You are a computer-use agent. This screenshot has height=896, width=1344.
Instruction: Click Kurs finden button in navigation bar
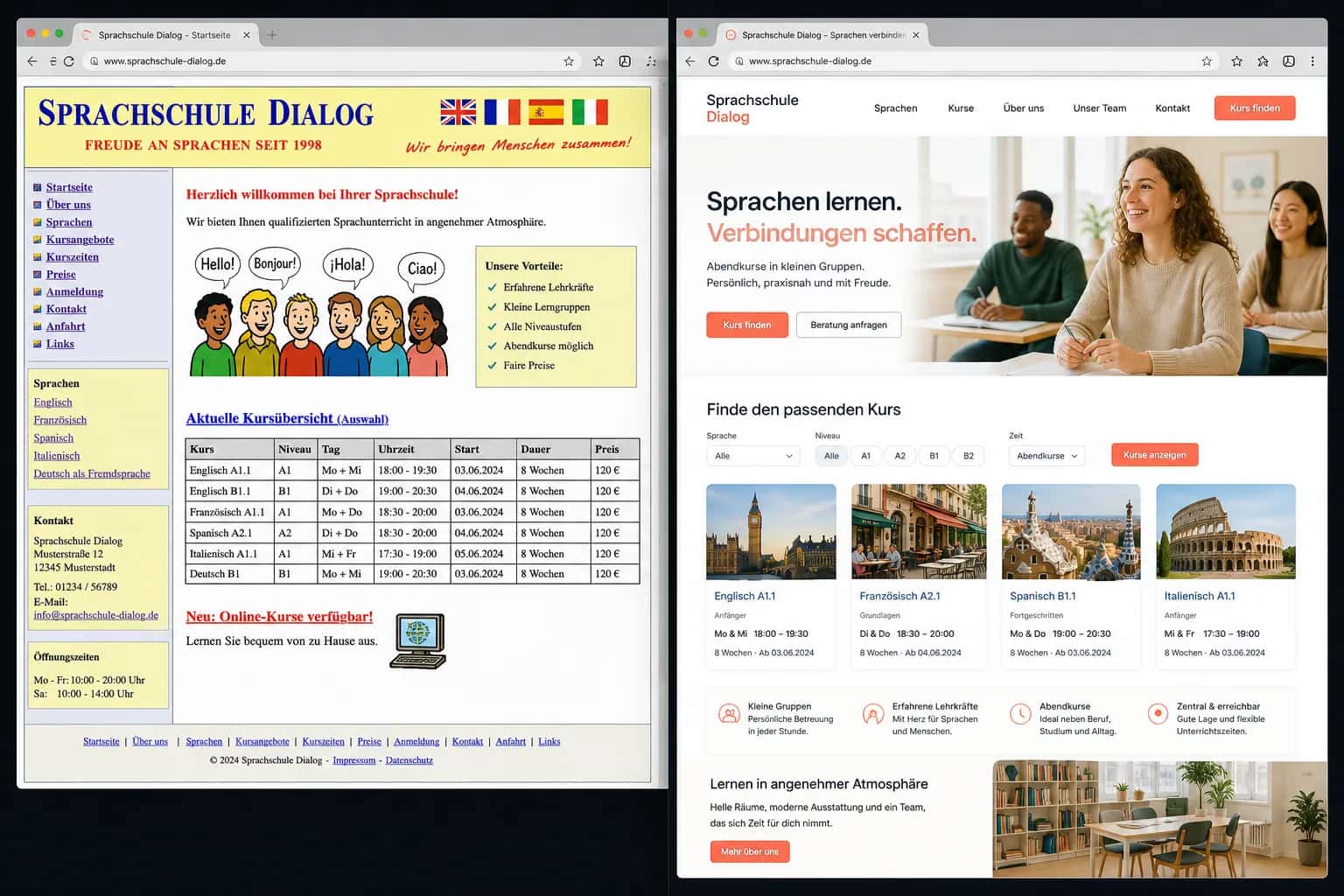(x=1255, y=108)
